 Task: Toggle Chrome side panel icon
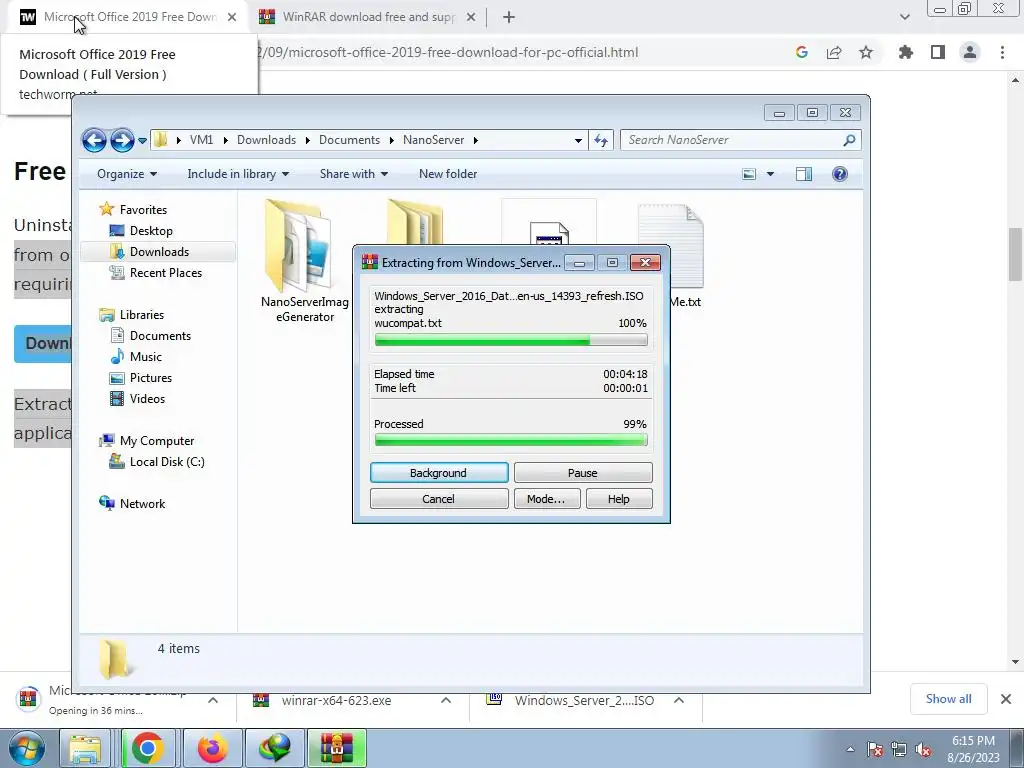coord(938,52)
